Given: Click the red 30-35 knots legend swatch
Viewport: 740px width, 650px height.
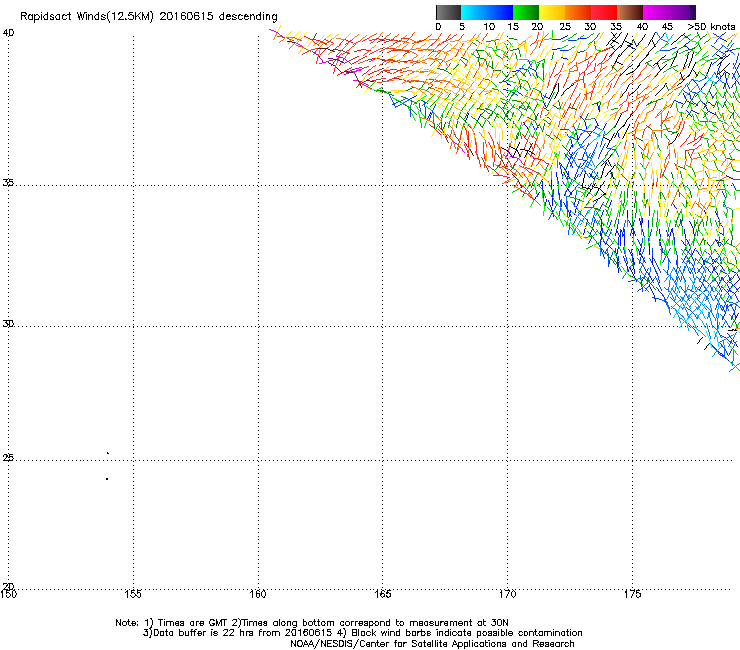Looking at the screenshot, I should [x=604, y=12].
